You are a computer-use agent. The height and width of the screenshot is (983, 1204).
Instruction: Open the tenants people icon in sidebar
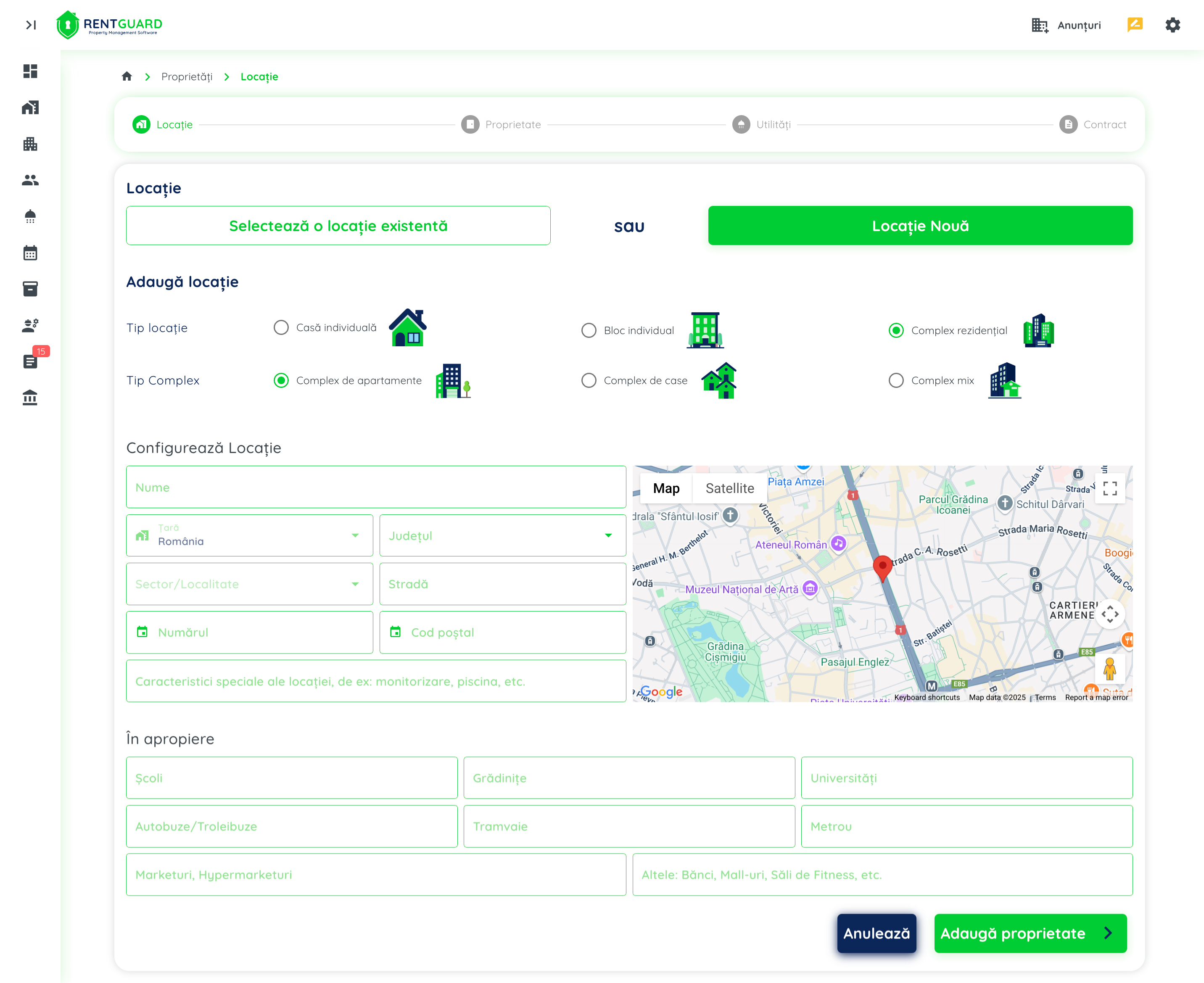pos(30,180)
